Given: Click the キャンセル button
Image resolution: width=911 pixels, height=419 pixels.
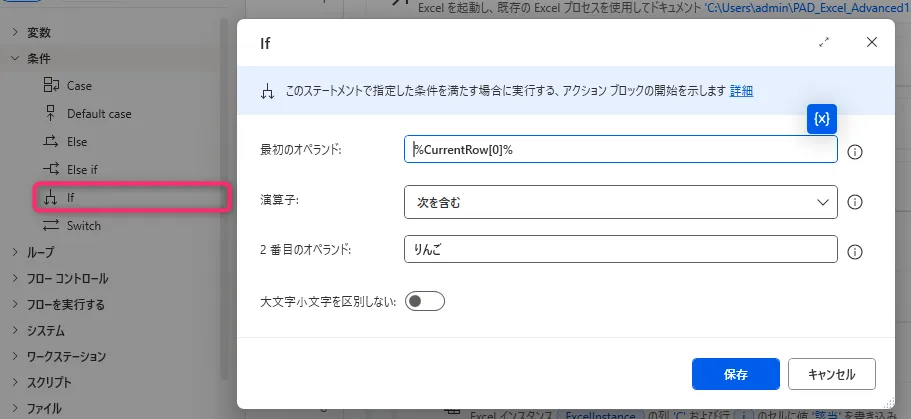Looking at the screenshot, I should point(831,374).
